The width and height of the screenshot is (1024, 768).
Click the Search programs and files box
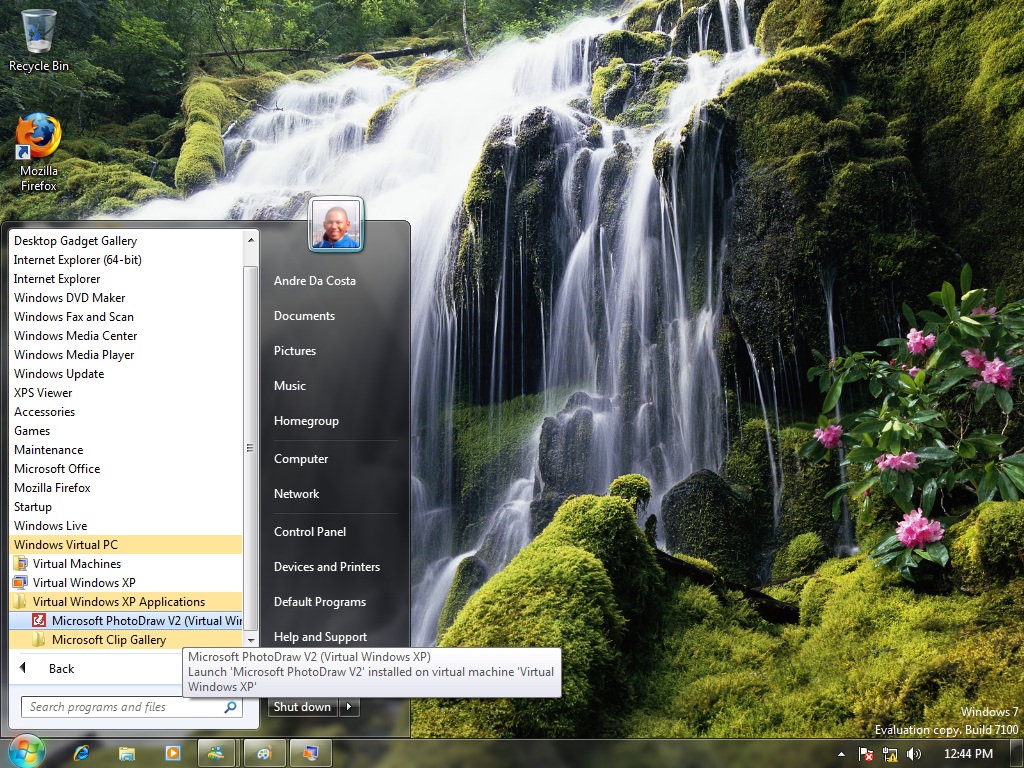(x=132, y=707)
